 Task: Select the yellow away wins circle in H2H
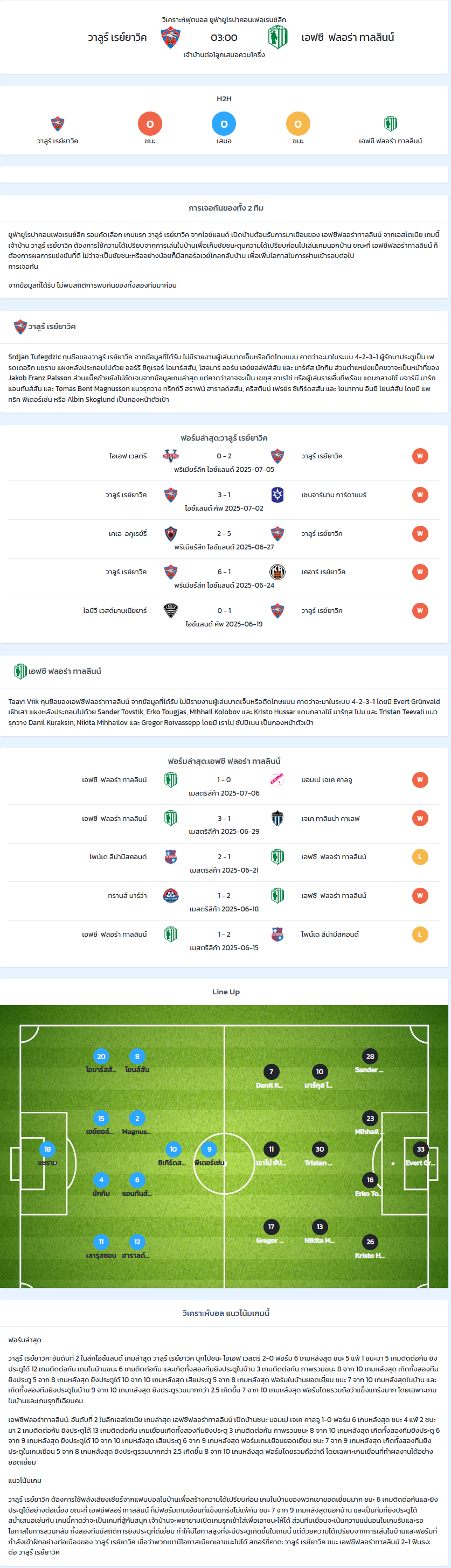298,123
